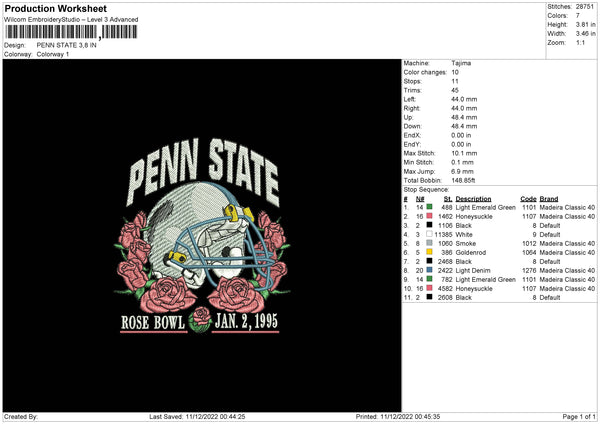
Task: Click the black swatch in row 11
Action: click(x=429, y=297)
